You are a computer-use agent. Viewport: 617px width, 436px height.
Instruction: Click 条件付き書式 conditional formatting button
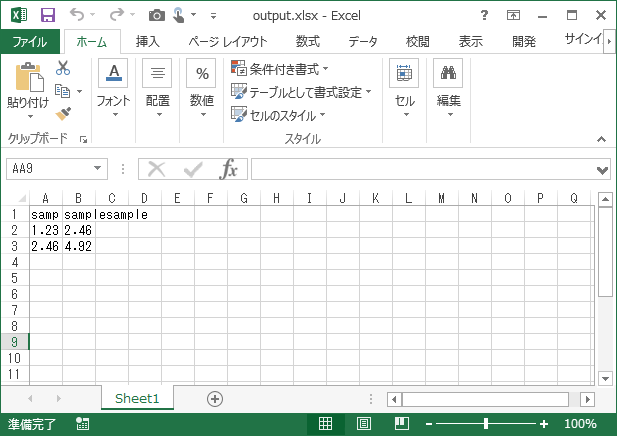280,69
